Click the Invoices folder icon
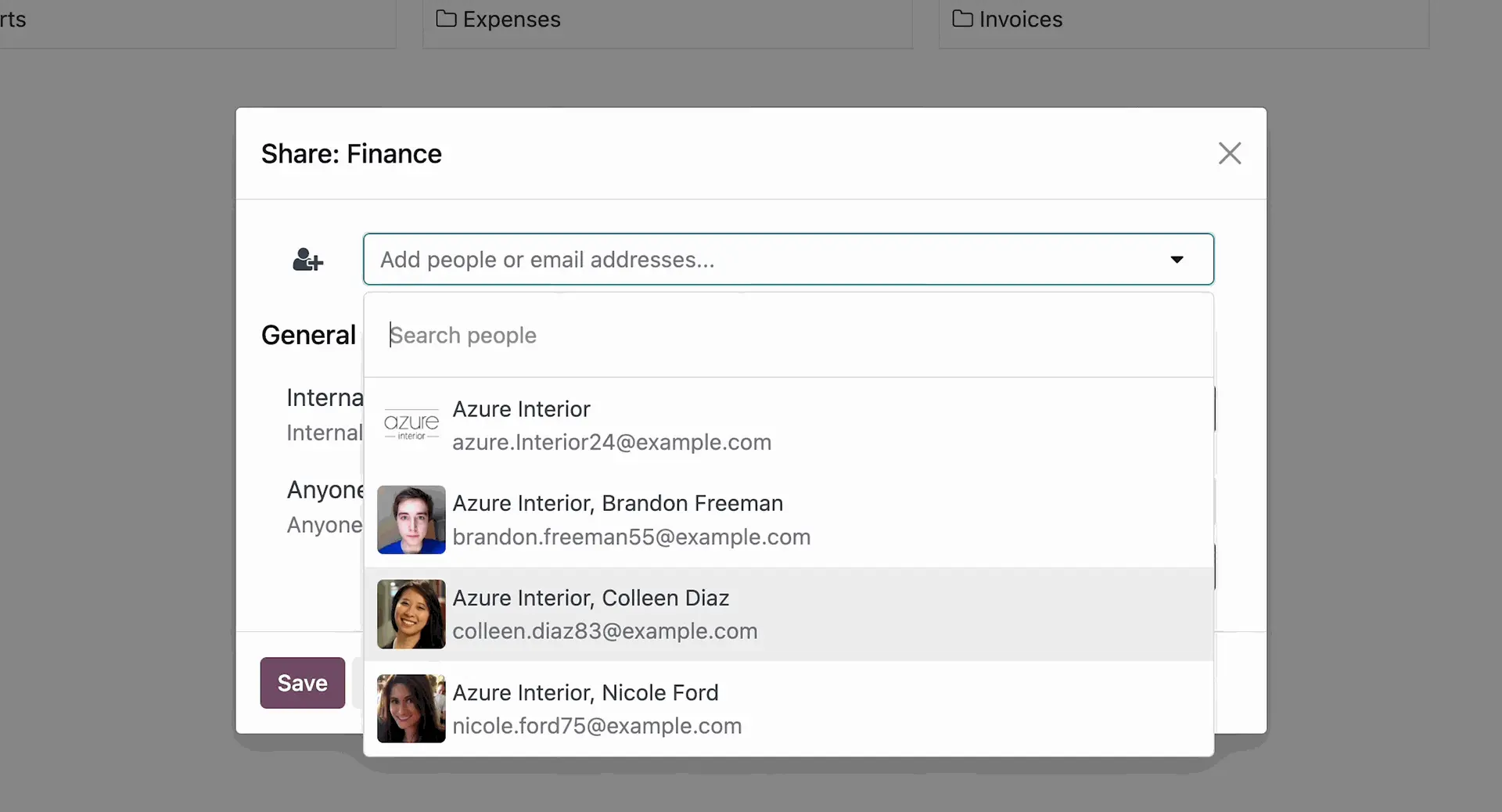Screen dimensions: 1502x812 pos(962,19)
